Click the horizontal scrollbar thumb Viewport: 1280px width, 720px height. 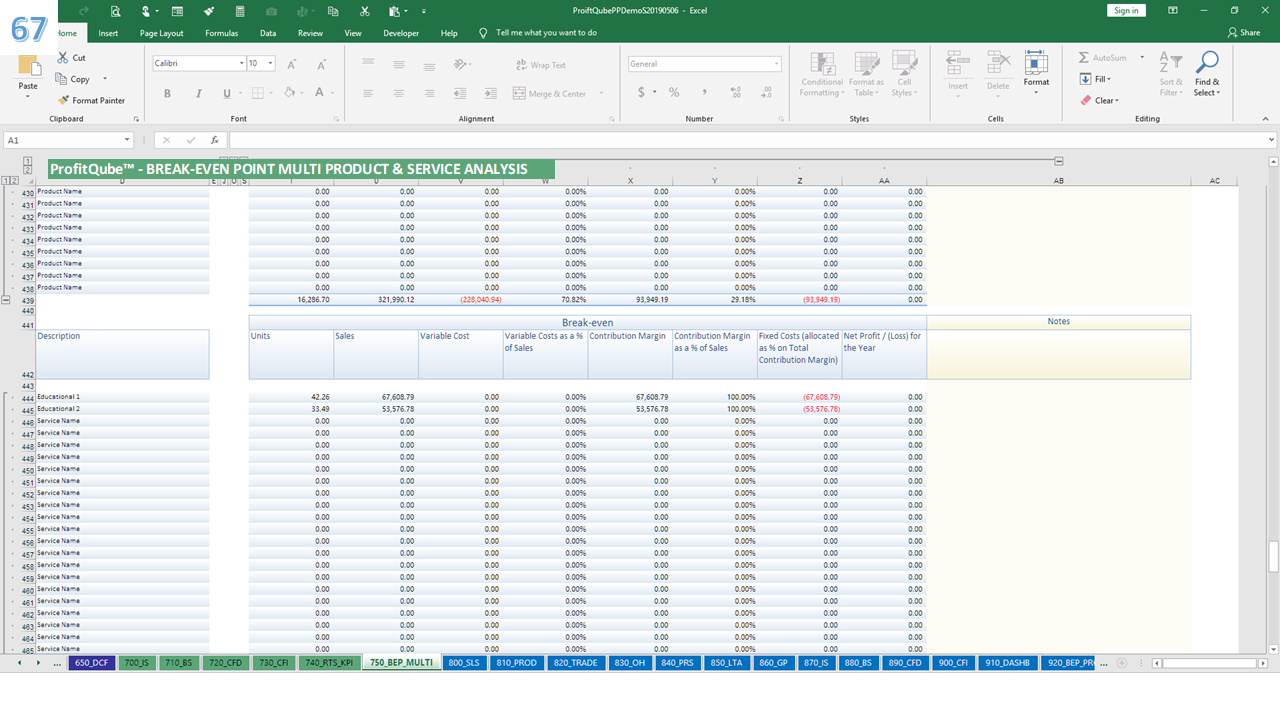pyautogui.click(x=1207, y=663)
